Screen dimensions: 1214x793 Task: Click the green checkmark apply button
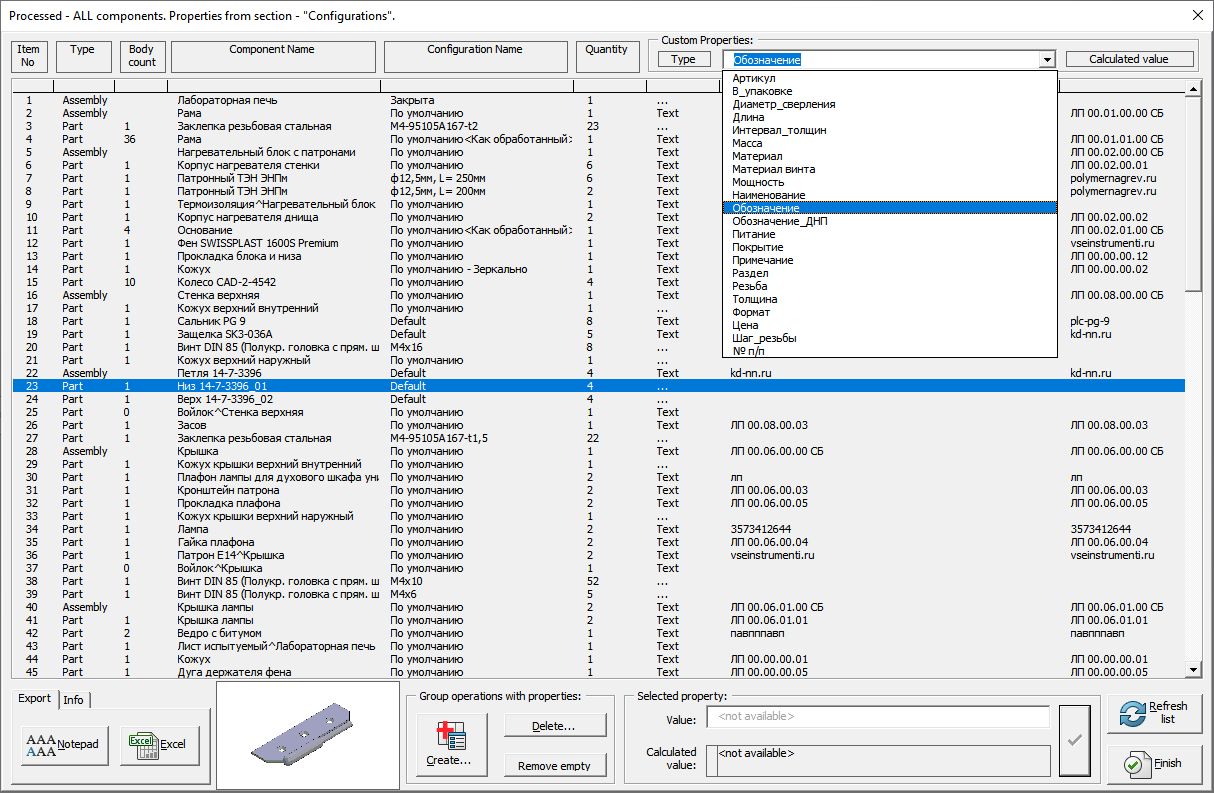click(1075, 740)
